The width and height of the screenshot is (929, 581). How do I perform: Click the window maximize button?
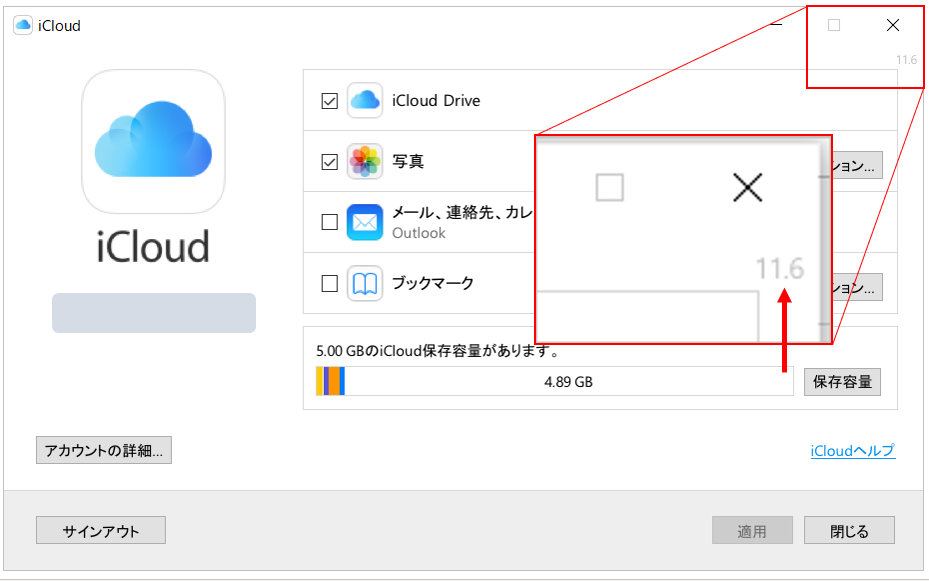tap(834, 25)
